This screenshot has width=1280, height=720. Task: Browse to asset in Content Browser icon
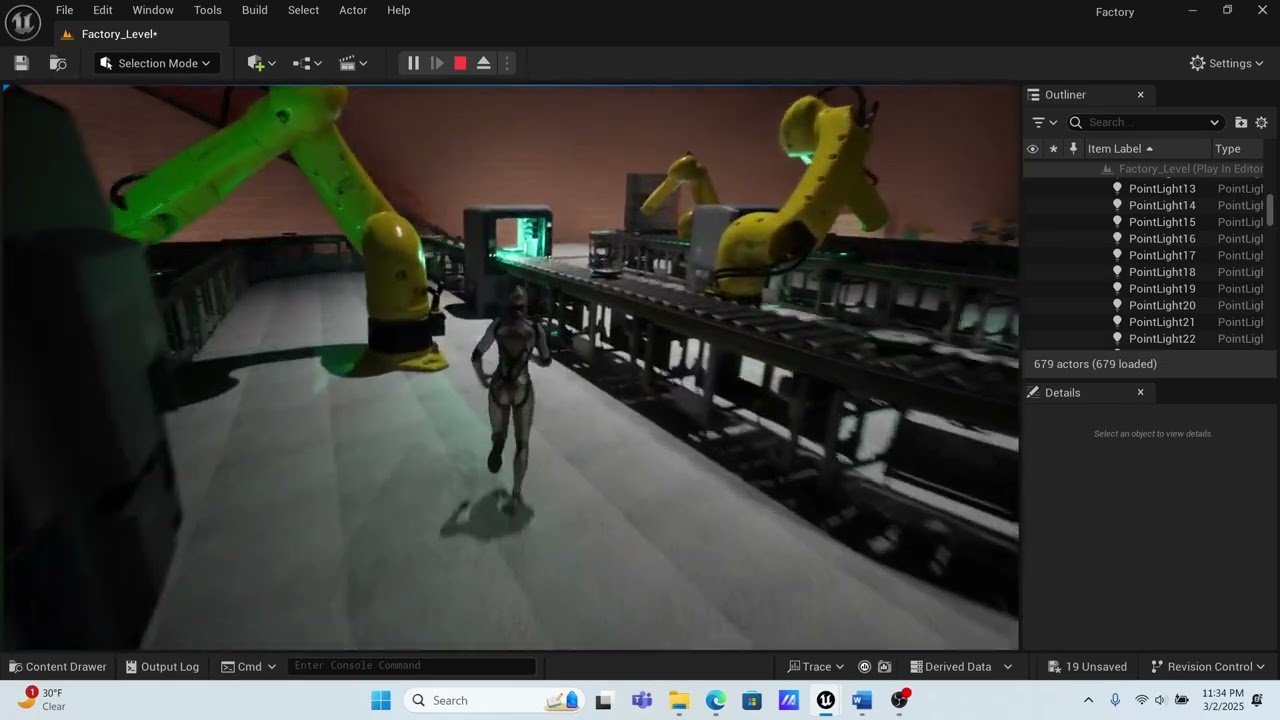click(x=58, y=63)
